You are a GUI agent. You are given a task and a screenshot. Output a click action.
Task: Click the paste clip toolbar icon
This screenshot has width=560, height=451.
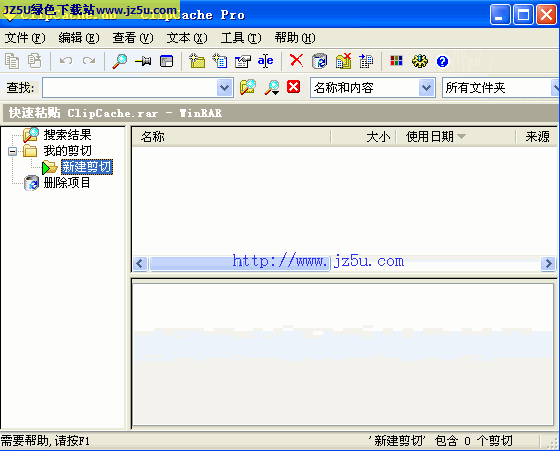(35, 61)
